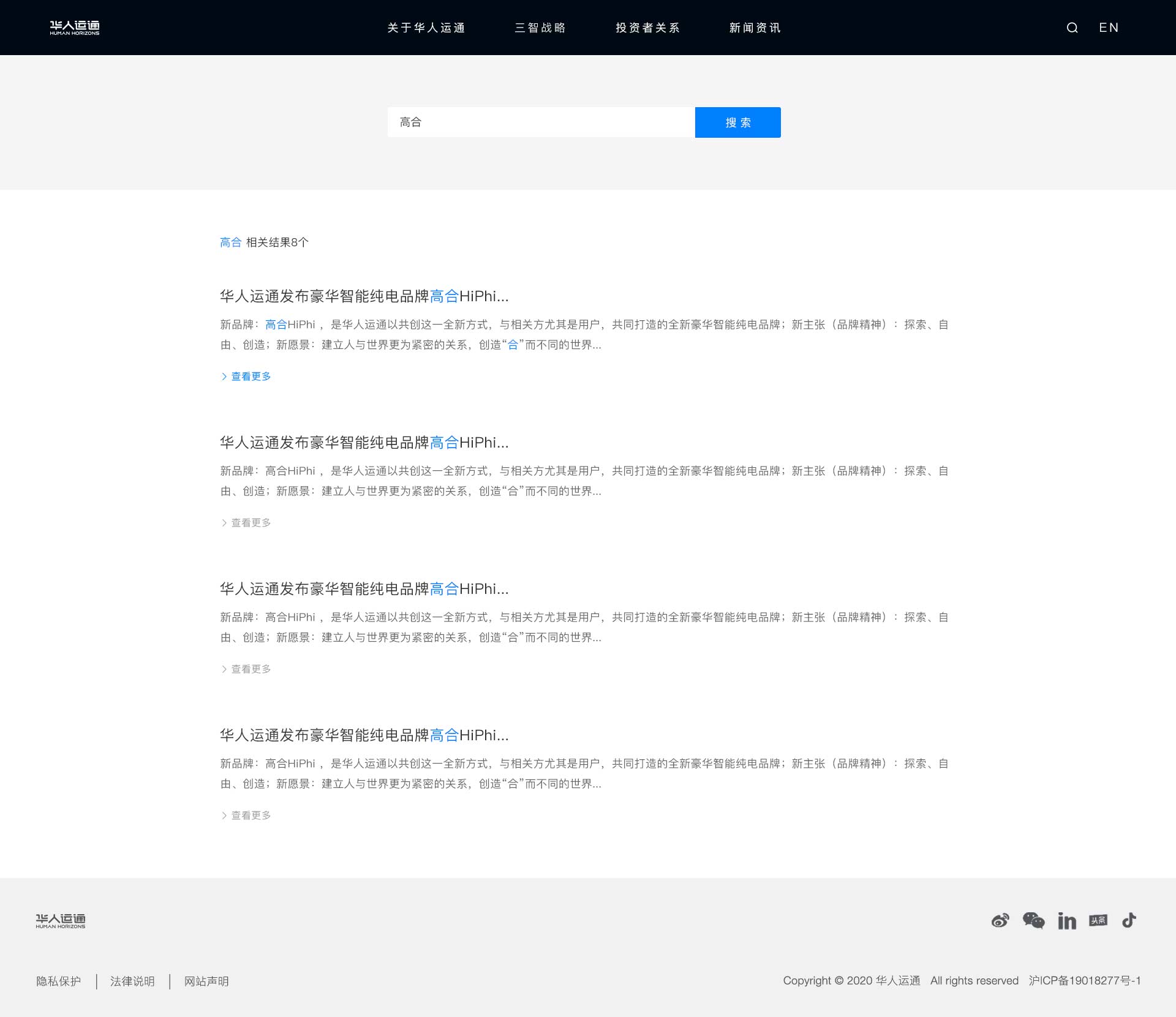The image size is (1176, 1017).
Task: Open the Douyin (TikTok) social icon
Action: pyautogui.click(x=1129, y=920)
